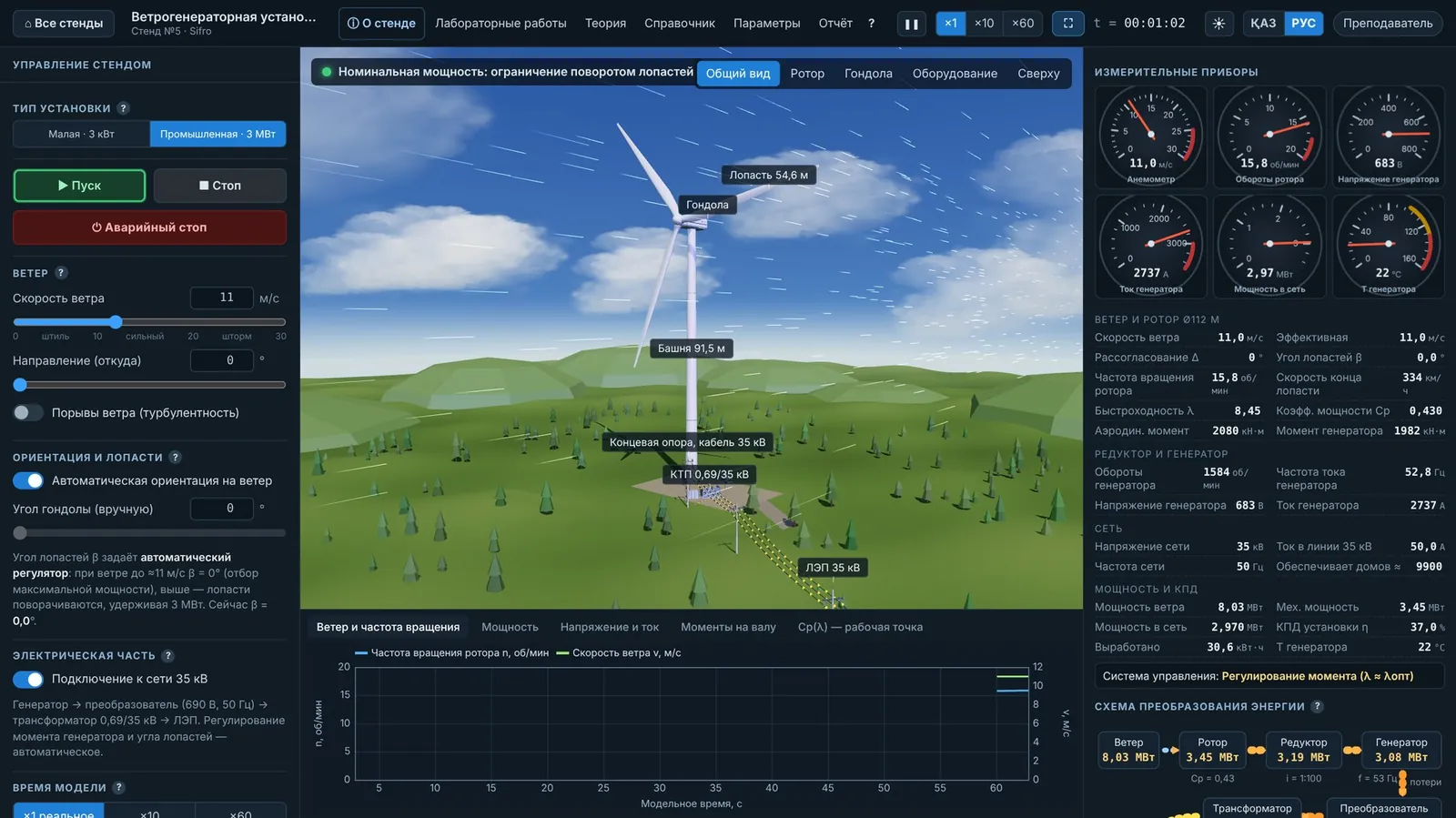1456x818 pixels.
Task: Set simulation speed to ×60 in top bar
Action: point(1023,24)
